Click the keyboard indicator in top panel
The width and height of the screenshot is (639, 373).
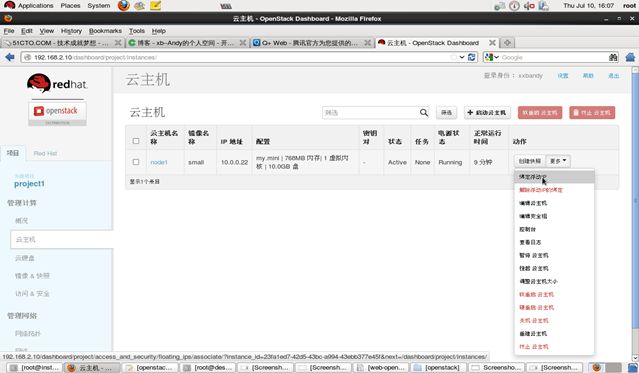(226, 6)
